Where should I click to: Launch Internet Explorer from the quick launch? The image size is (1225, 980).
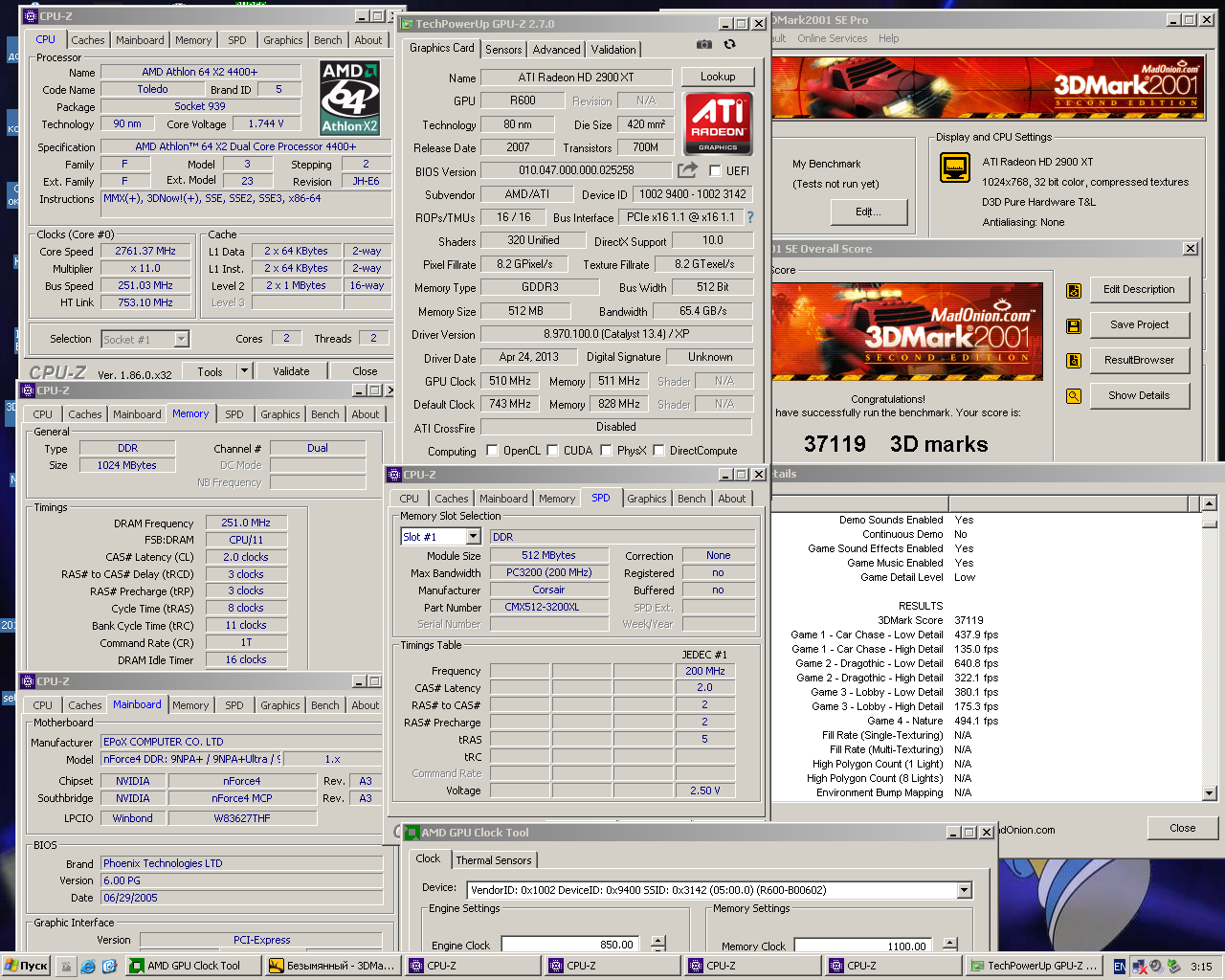[x=87, y=967]
